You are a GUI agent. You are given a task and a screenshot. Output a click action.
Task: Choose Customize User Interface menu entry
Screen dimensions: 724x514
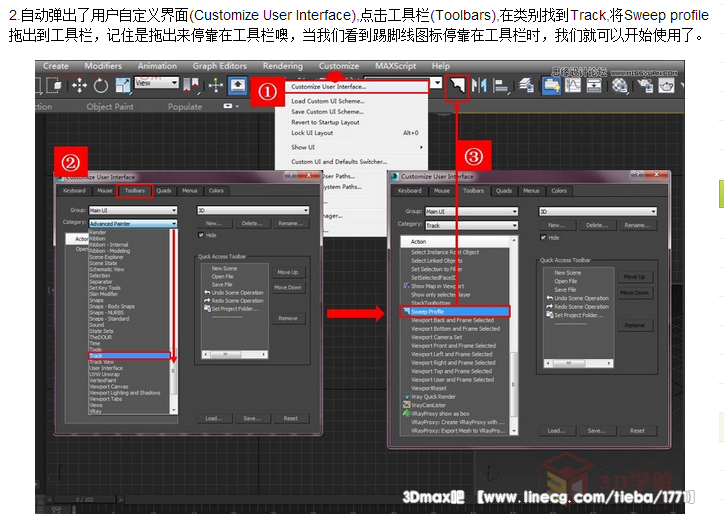click(356, 87)
